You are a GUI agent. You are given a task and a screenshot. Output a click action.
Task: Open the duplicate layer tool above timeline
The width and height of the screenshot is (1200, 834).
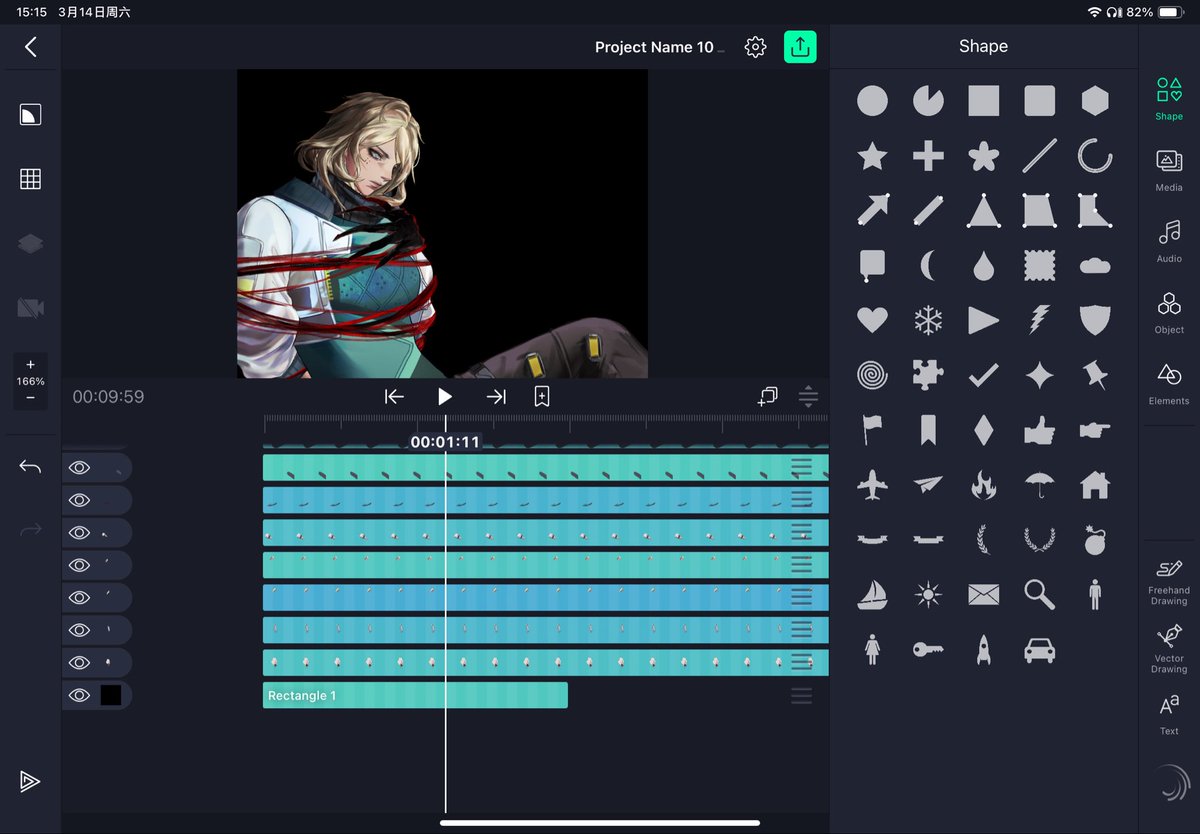768,397
